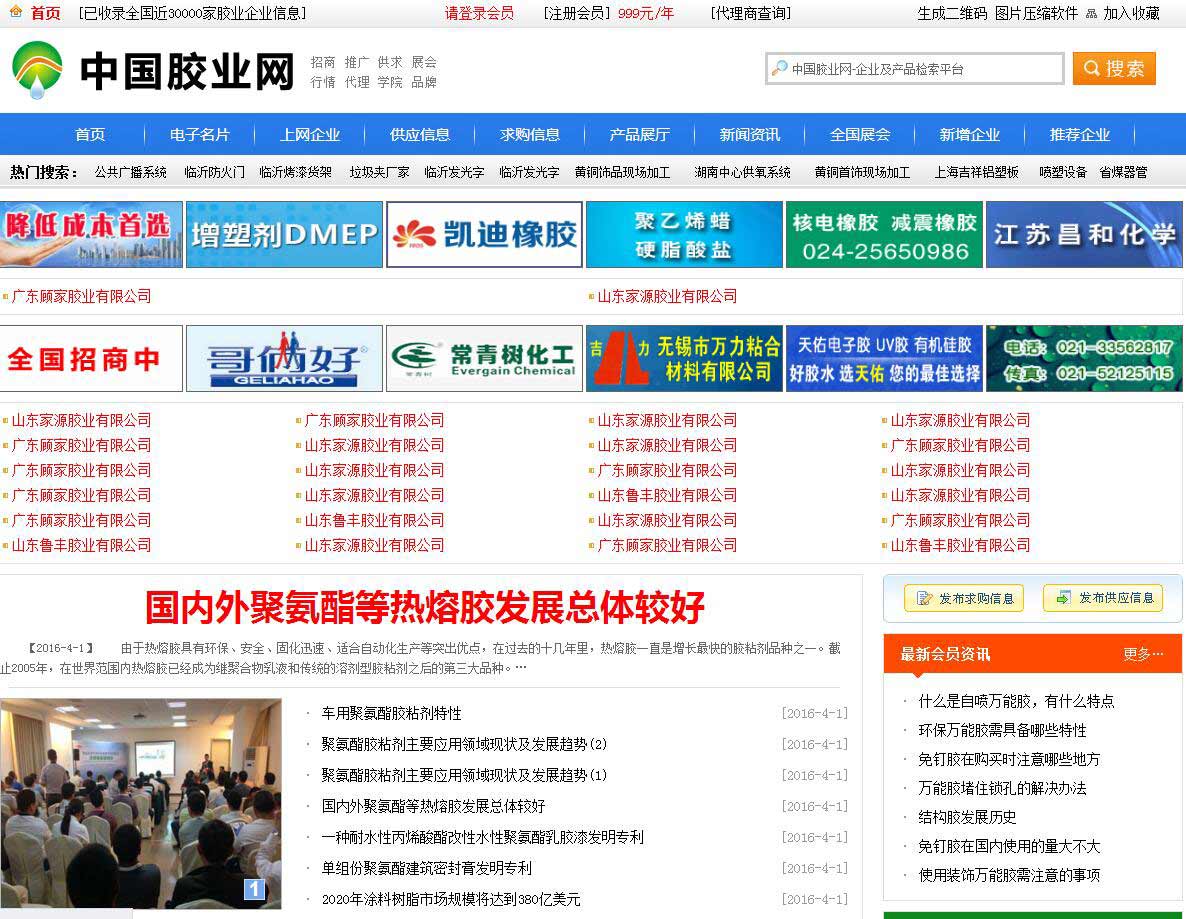Click the magnifier icon in search box
The image size is (1186, 919).
779,69
